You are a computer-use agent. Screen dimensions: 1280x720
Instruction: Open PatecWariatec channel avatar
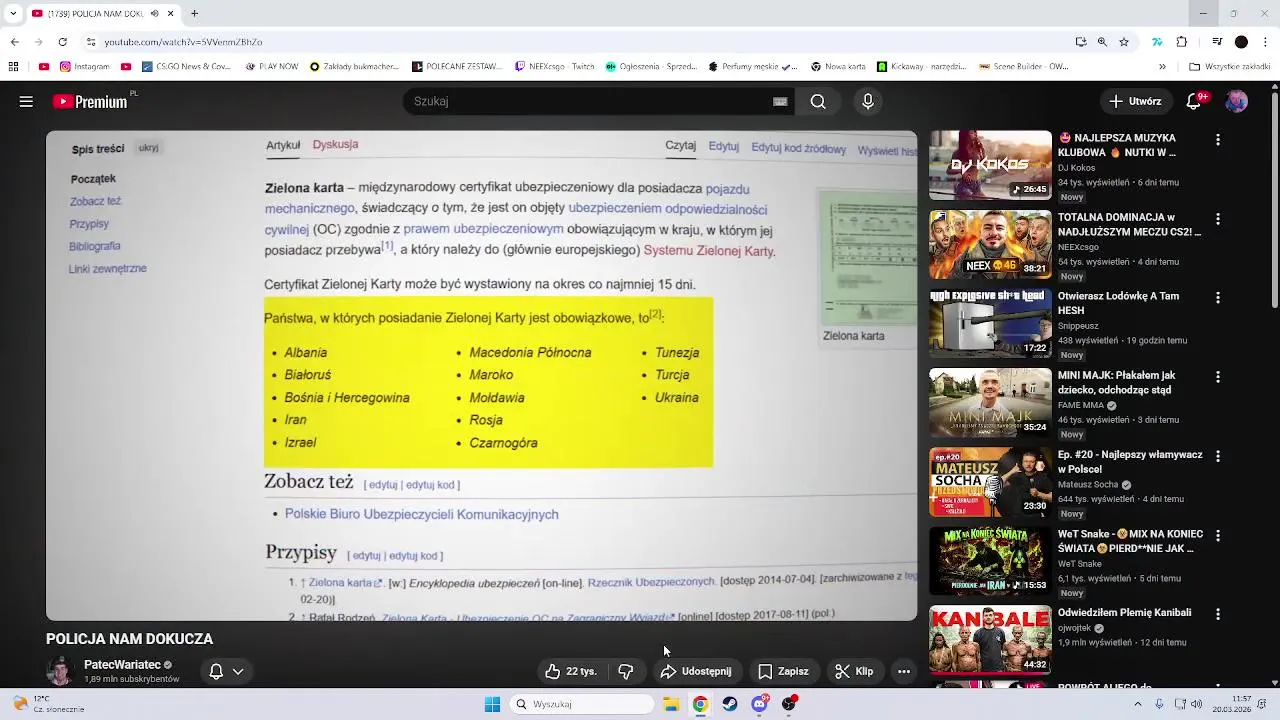[x=60, y=671]
